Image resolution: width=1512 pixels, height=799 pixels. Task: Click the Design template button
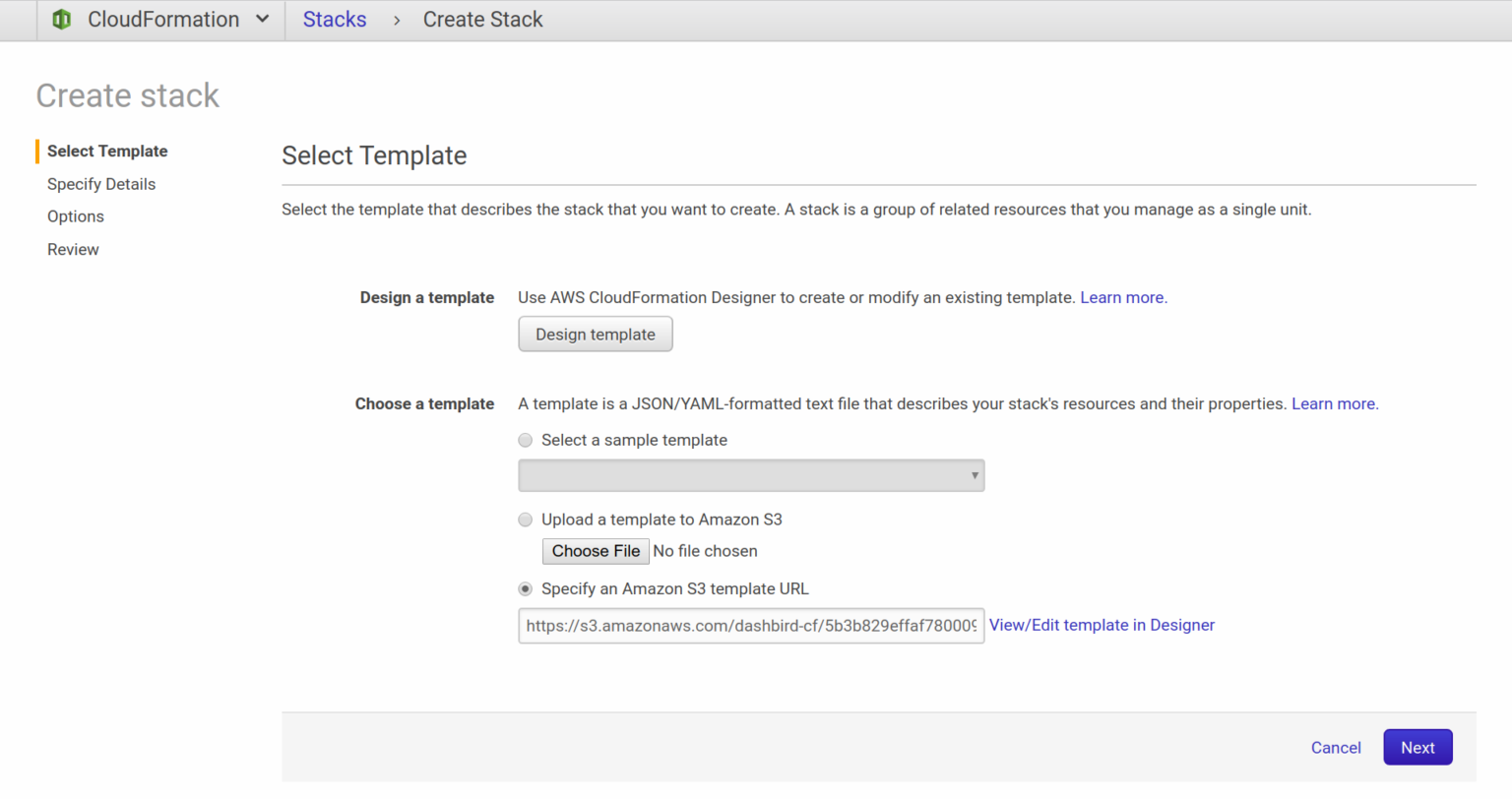595,334
